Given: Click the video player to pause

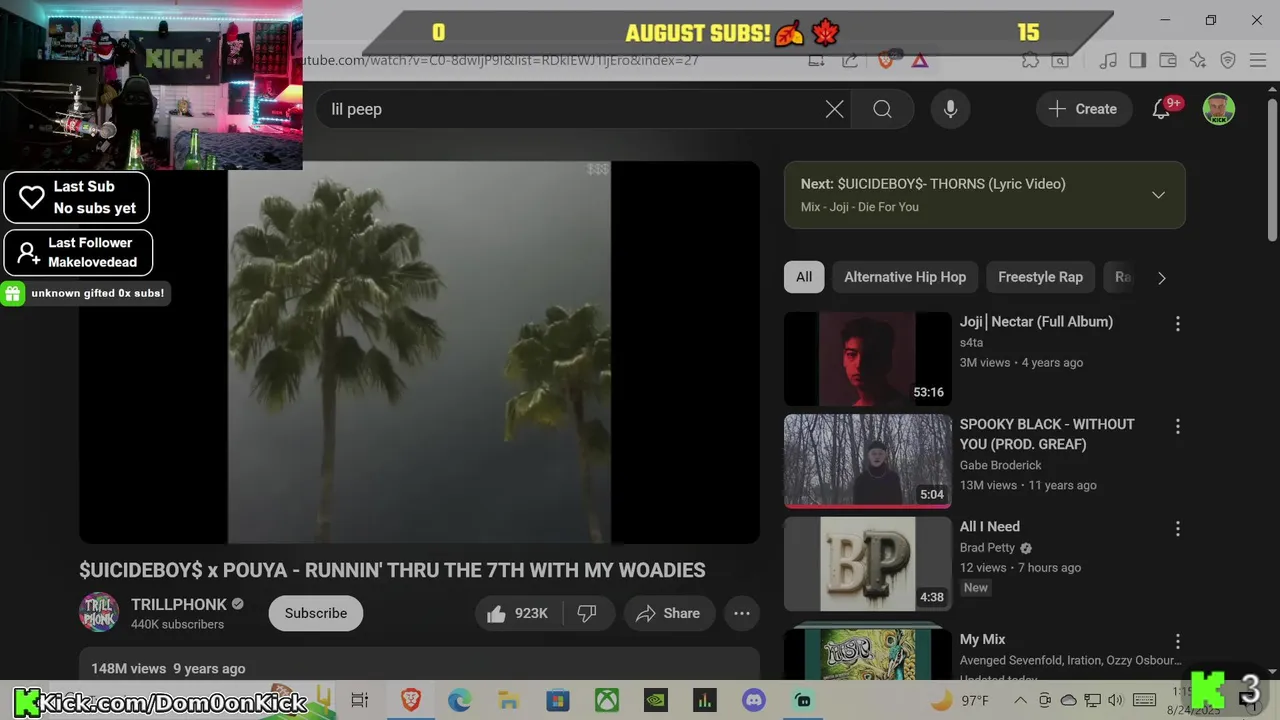Looking at the screenshot, I should pyautogui.click(x=419, y=352).
